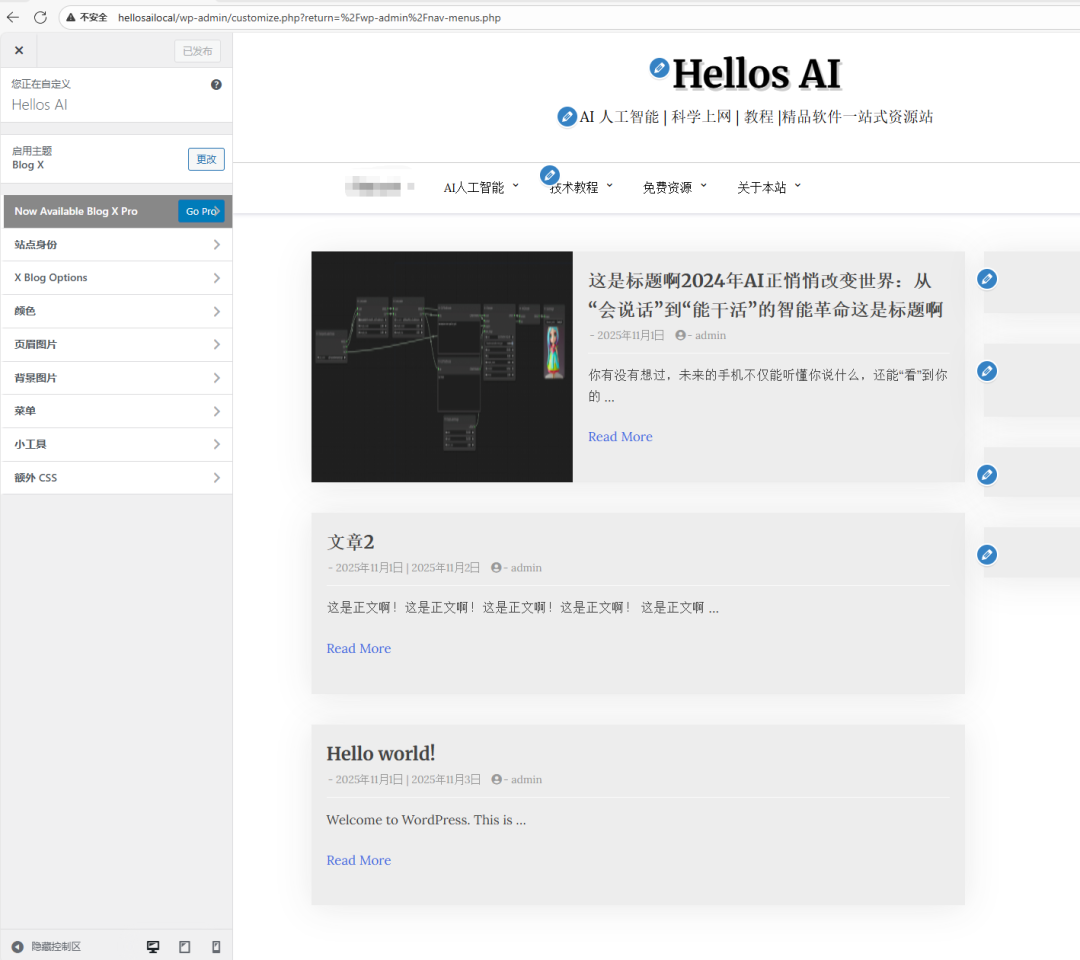The image size is (1080, 960).
Task: Open the 站点身份 customizer section
Action: pos(116,245)
